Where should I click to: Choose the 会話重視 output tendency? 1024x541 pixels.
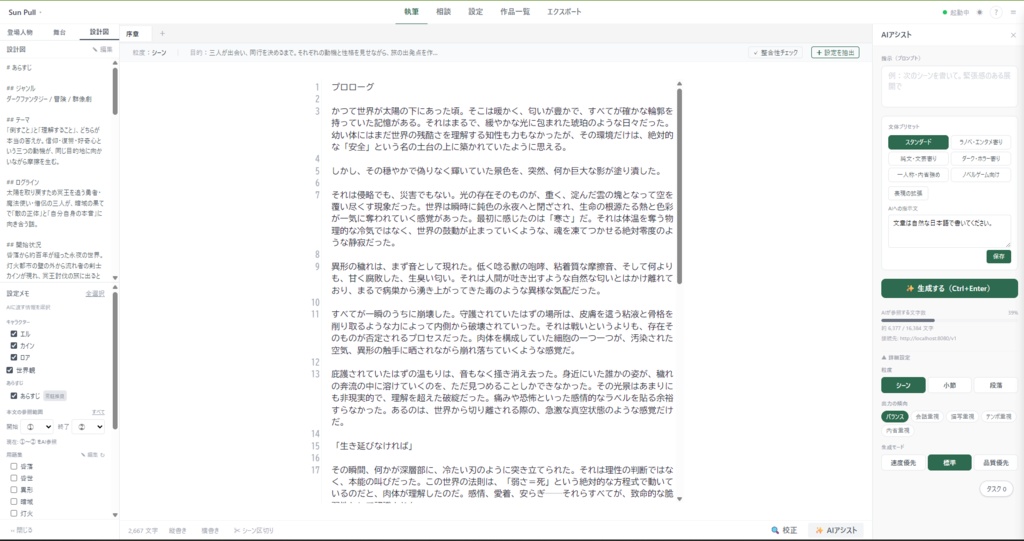click(x=926, y=416)
